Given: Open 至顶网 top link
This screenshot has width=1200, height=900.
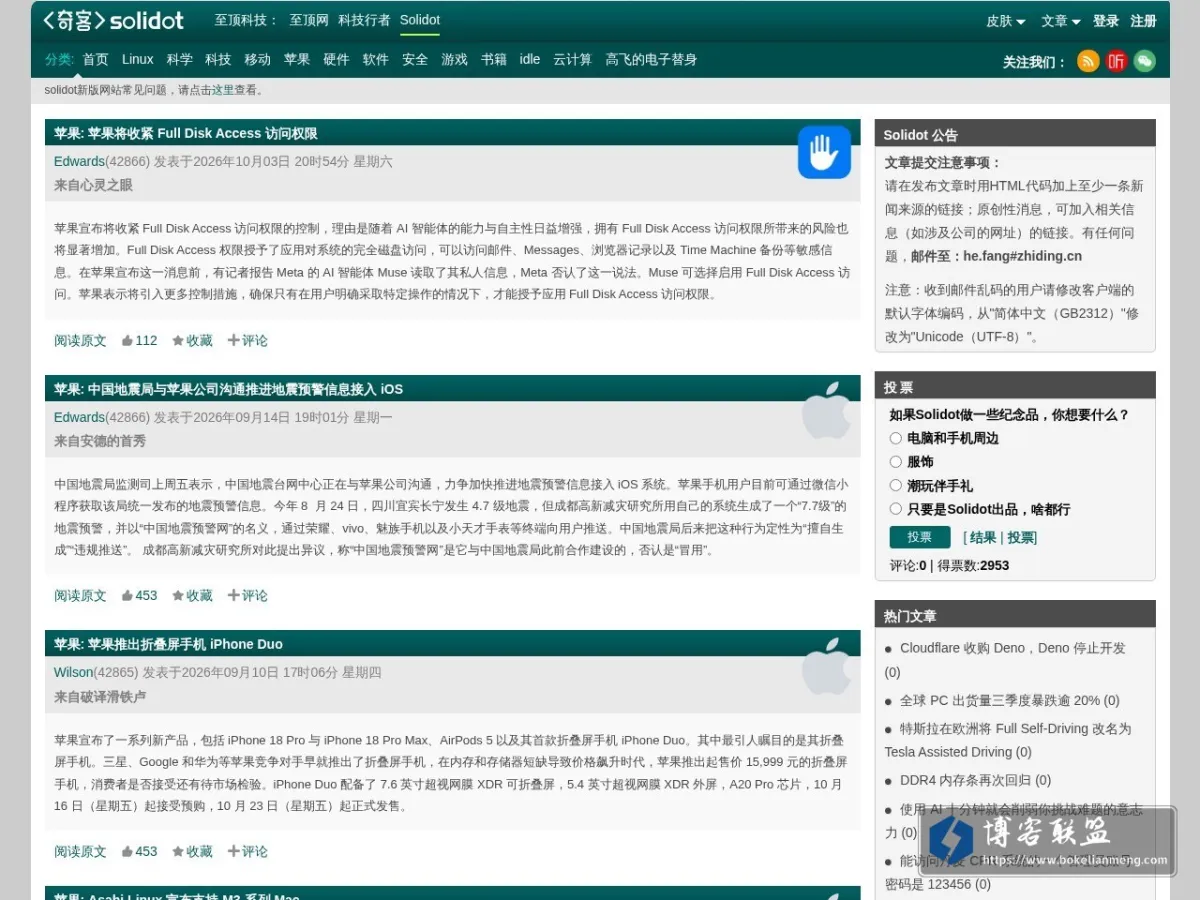Looking at the screenshot, I should click(309, 20).
